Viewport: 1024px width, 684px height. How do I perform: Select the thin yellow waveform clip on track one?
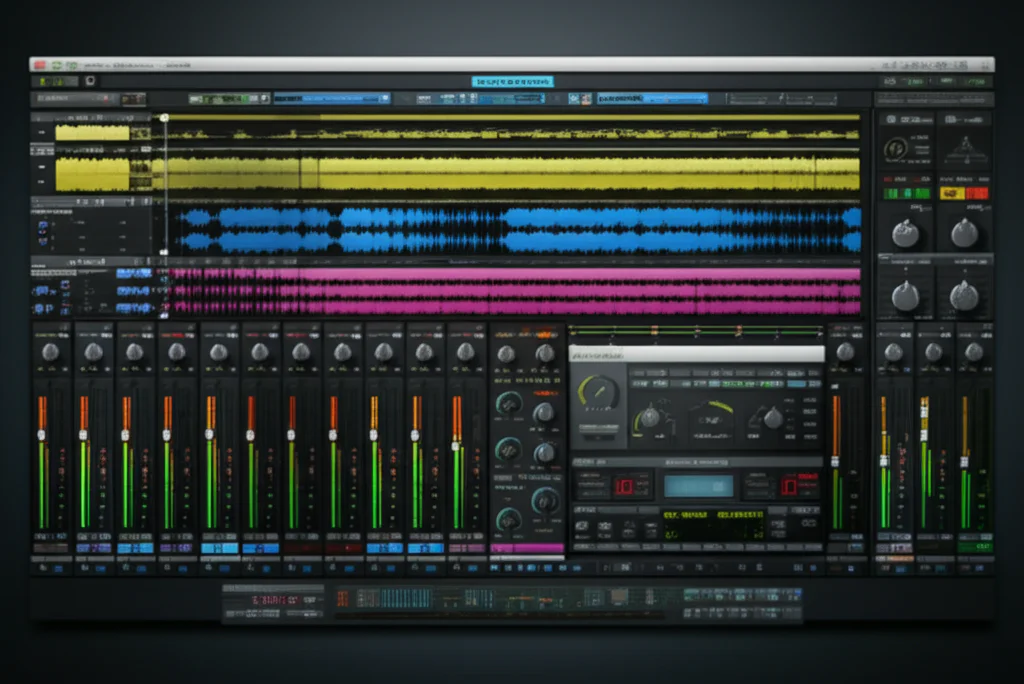[x=511, y=134]
